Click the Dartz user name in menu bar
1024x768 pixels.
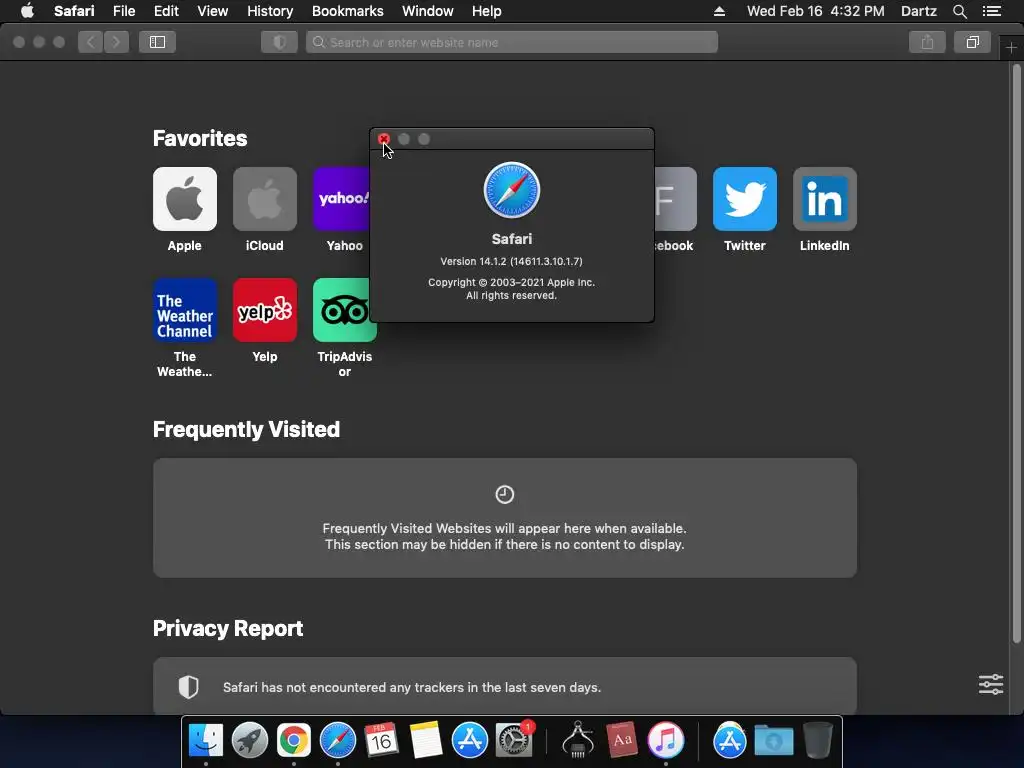pyautogui.click(x=919, y=11)
